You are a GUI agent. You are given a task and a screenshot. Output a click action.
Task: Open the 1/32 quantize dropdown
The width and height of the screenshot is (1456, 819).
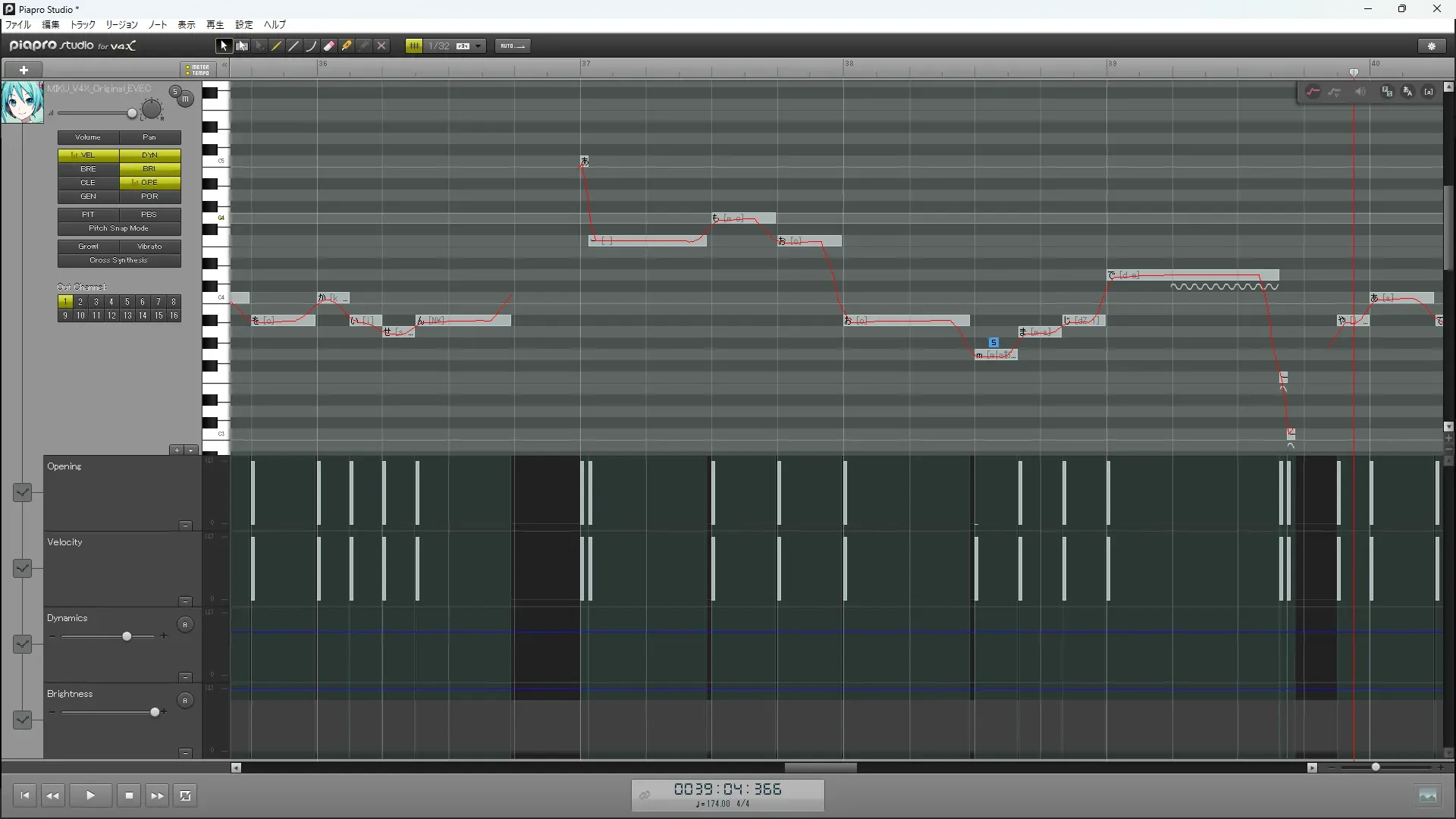point(479,46)
